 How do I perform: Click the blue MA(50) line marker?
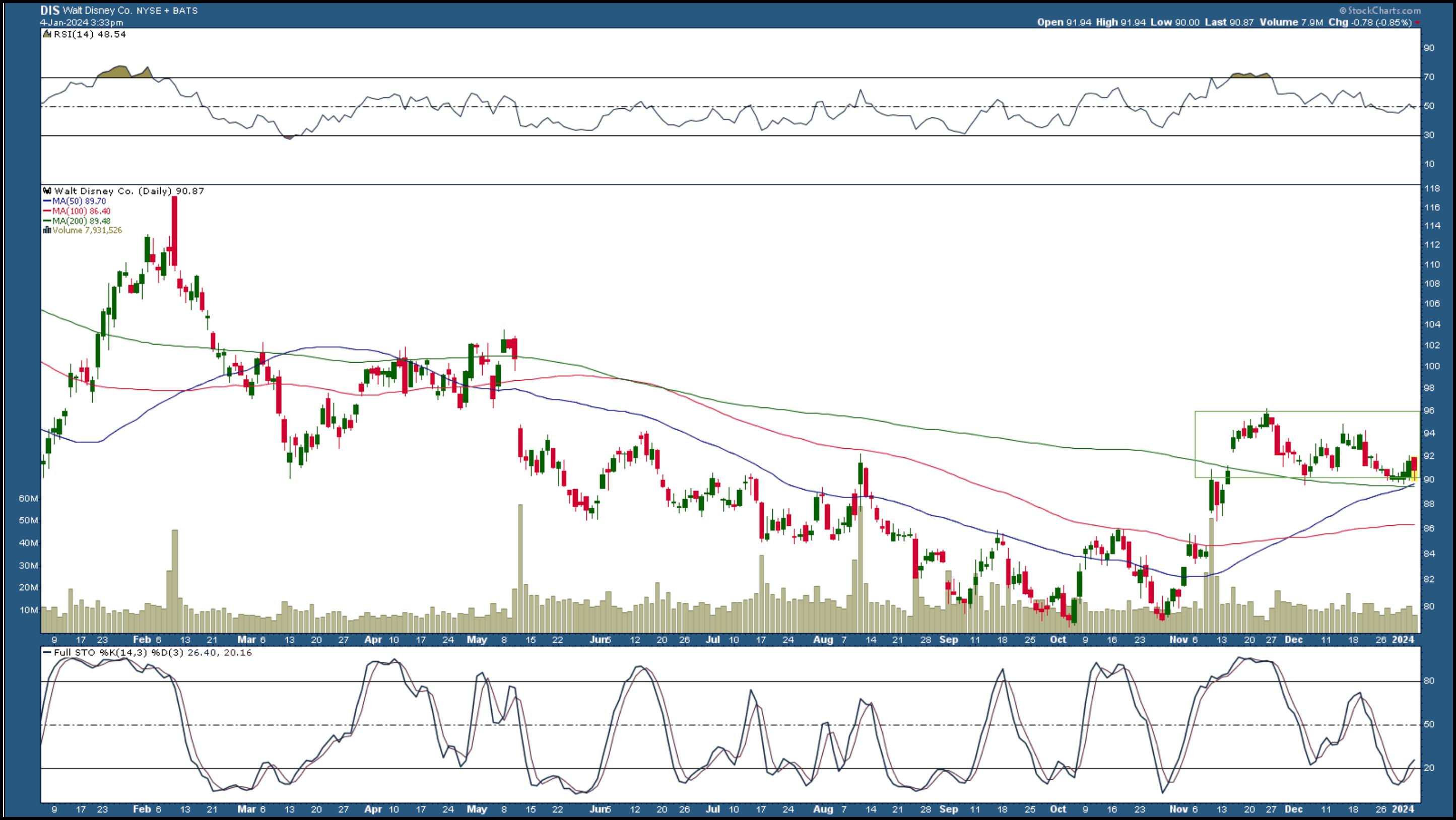click(x=47, y=201)
